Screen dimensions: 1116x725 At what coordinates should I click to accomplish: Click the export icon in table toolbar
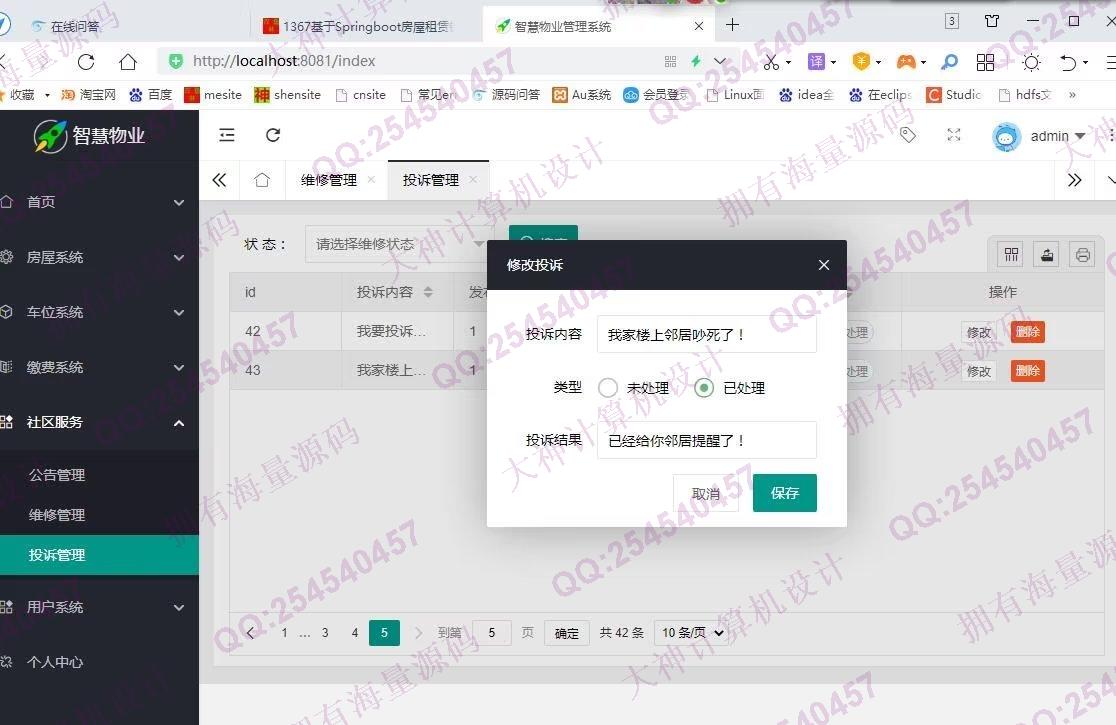click(x=1047, y=255)
